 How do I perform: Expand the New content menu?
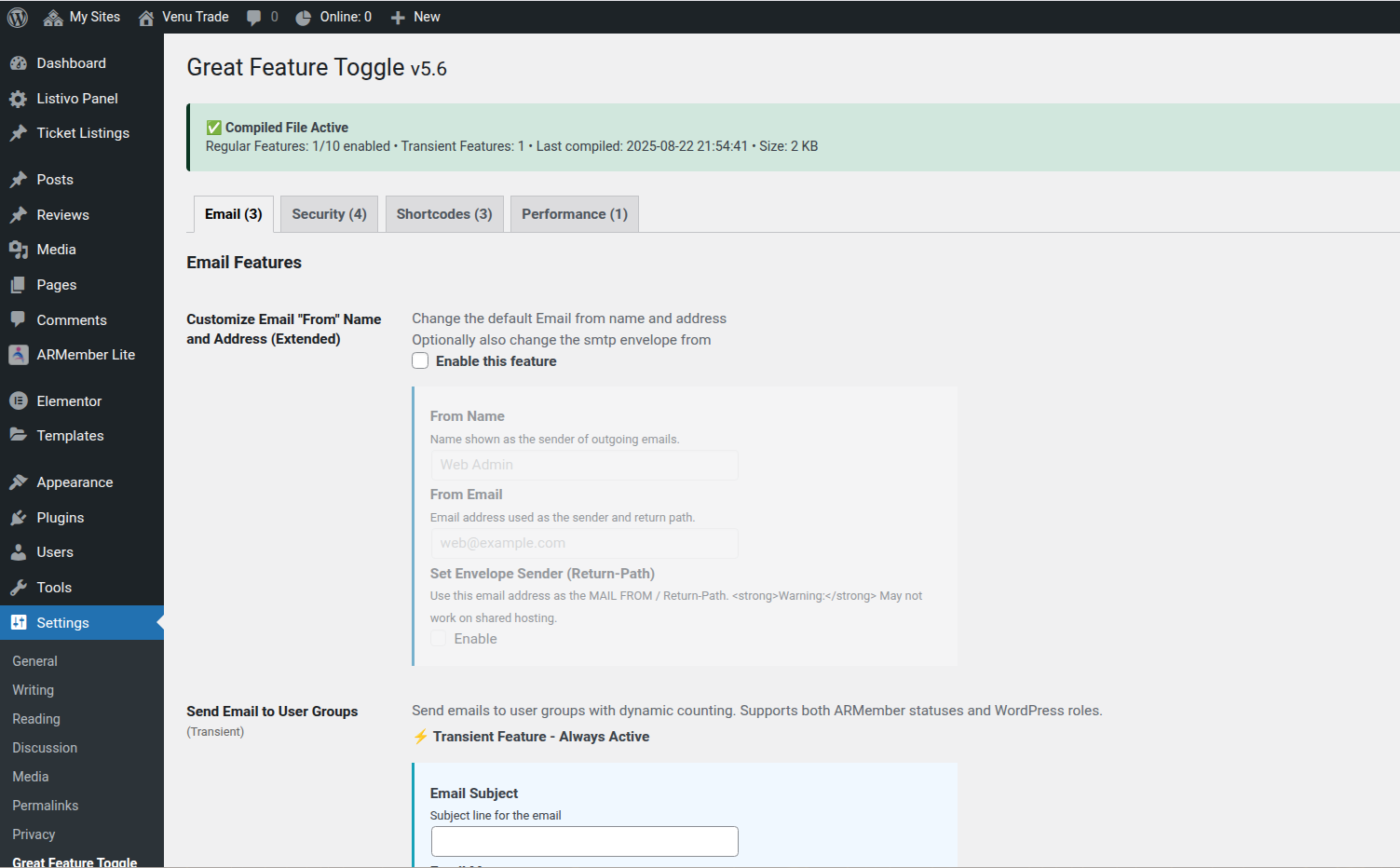pyautogui.click(x=415, y=17)
